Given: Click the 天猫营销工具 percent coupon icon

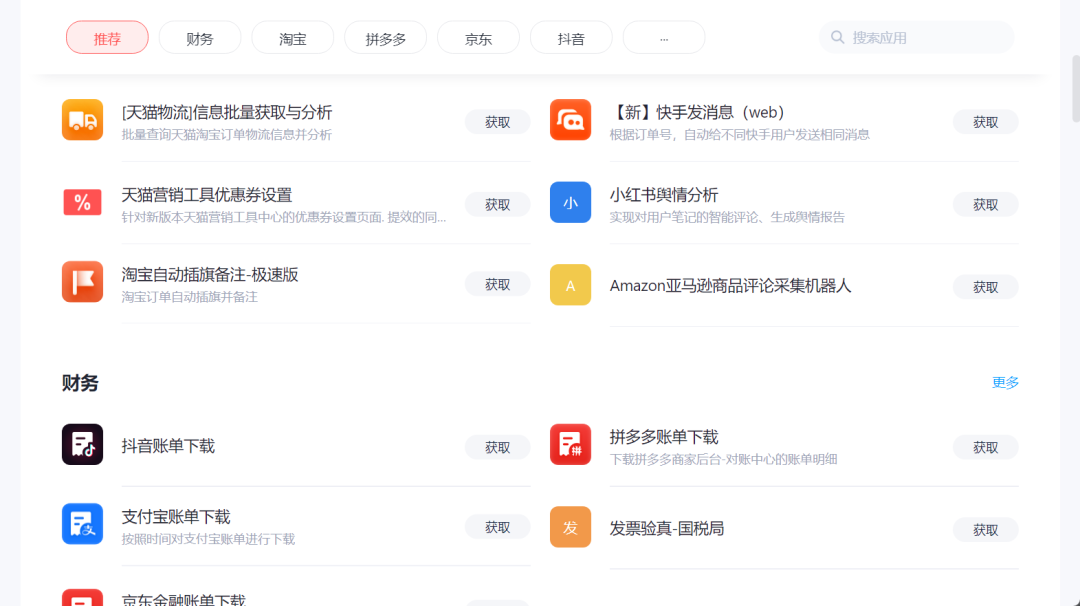Looking at the screenshot, I should click(83, 202).
